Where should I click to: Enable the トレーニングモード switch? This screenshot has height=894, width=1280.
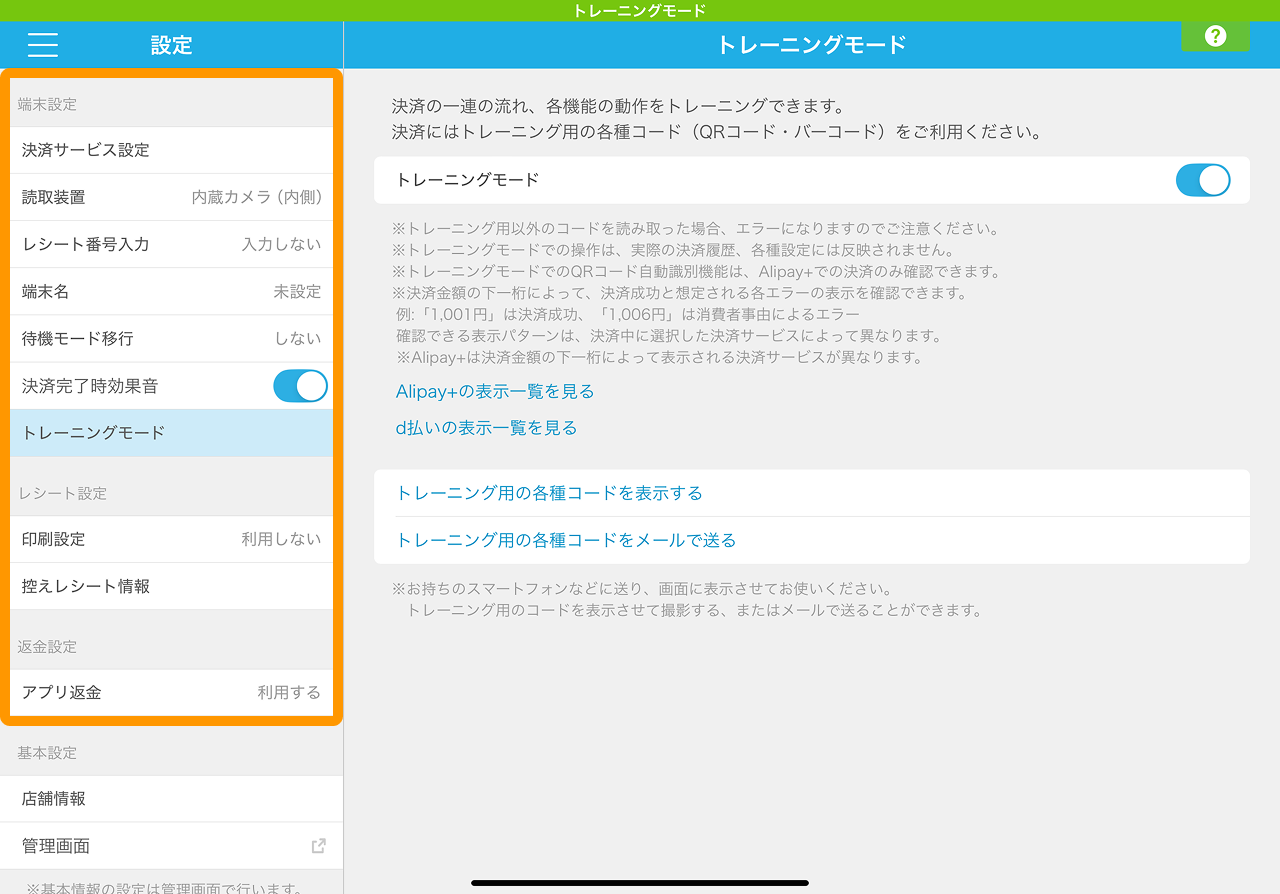(x=1203, y=179)
